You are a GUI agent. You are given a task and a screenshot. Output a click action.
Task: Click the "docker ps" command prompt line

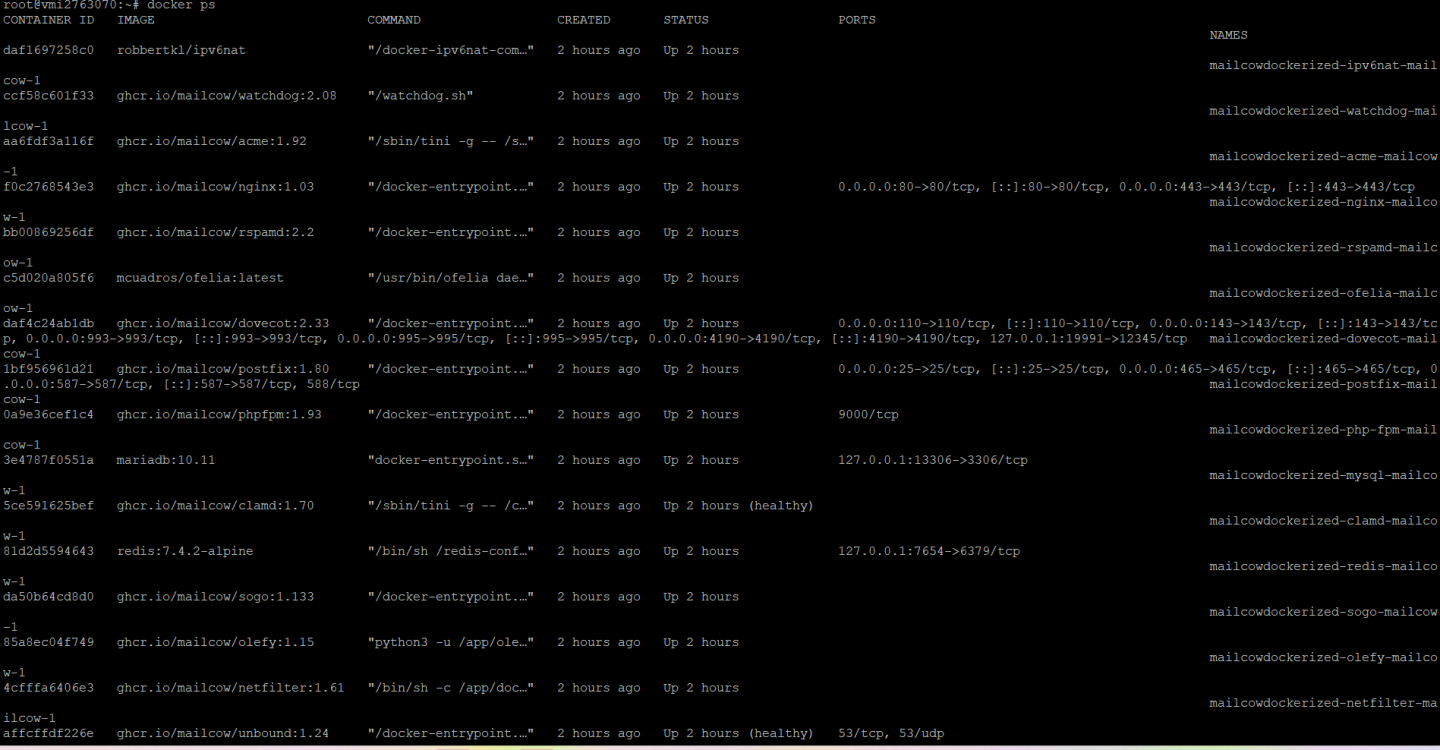click(108, 5)
